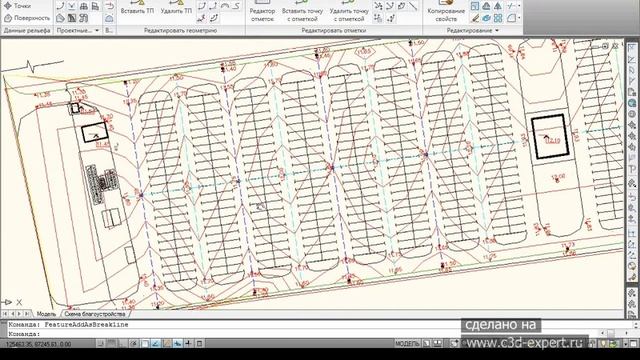Select Удалить точку с отметкой tool
The image size is (640, 360).
[349, 11]
